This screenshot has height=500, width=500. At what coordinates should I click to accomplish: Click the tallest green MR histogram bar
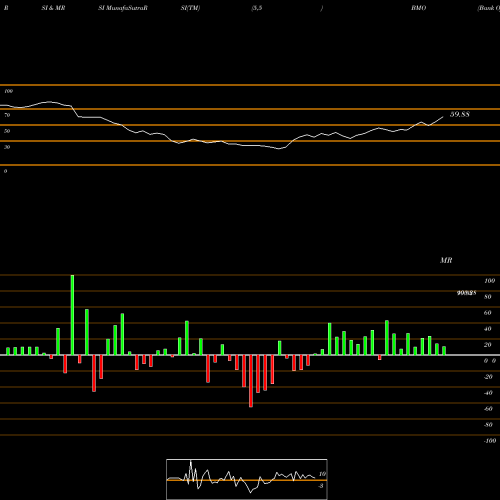point(72,315)
